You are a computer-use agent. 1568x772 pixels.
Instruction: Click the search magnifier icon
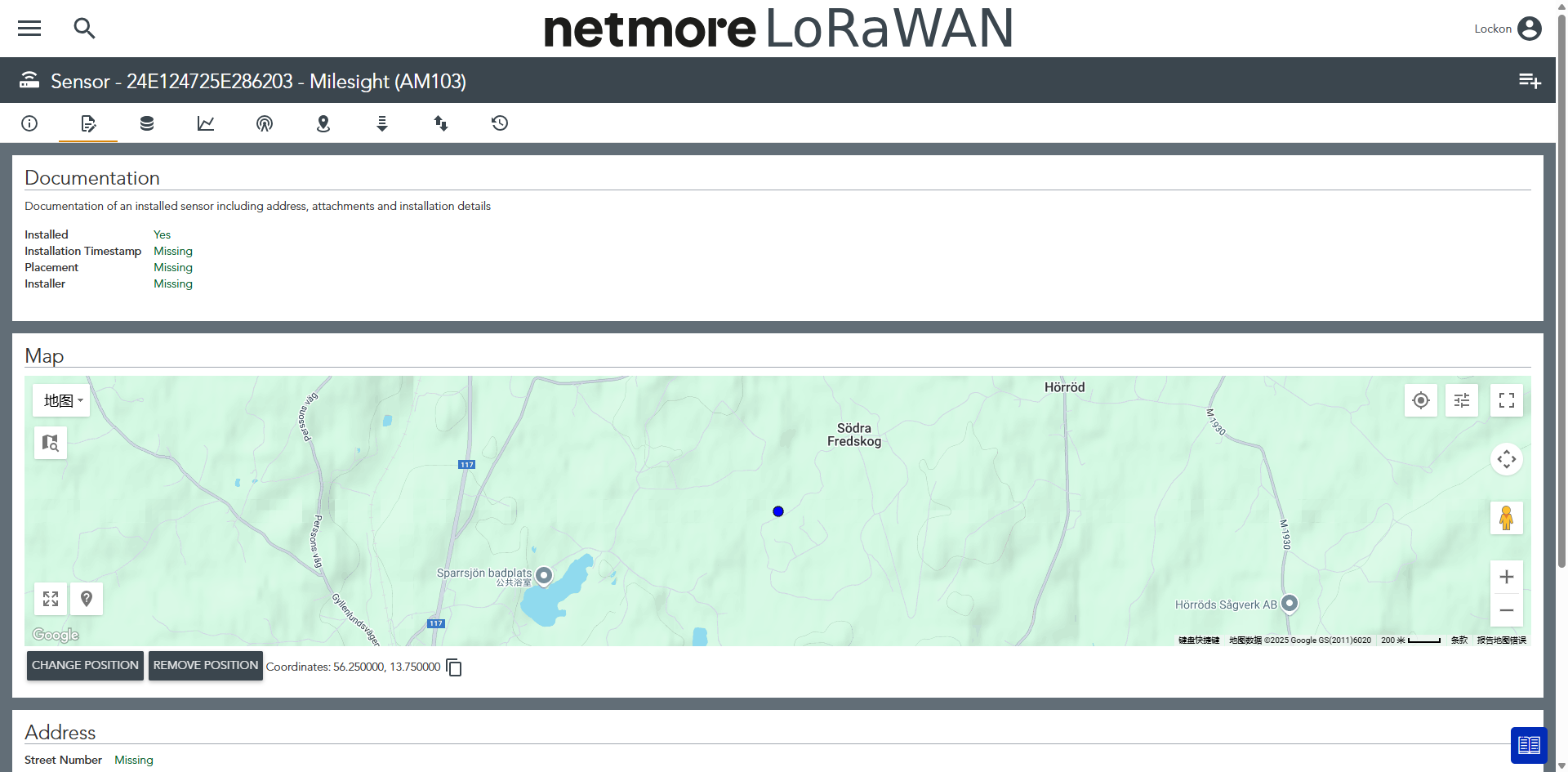coord(84,29)
